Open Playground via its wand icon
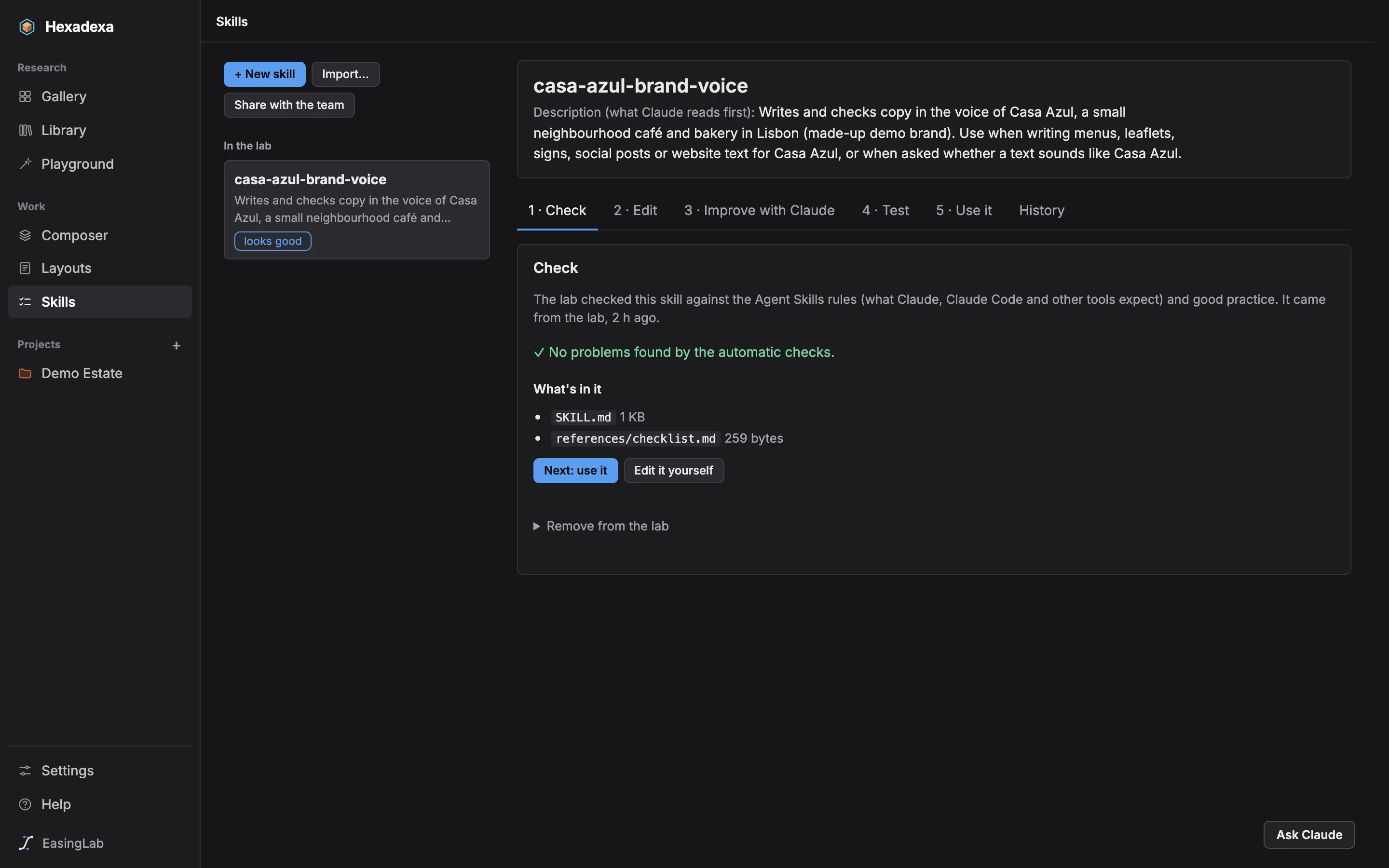Screen dimensions: 1389x868 click(25, 164)
